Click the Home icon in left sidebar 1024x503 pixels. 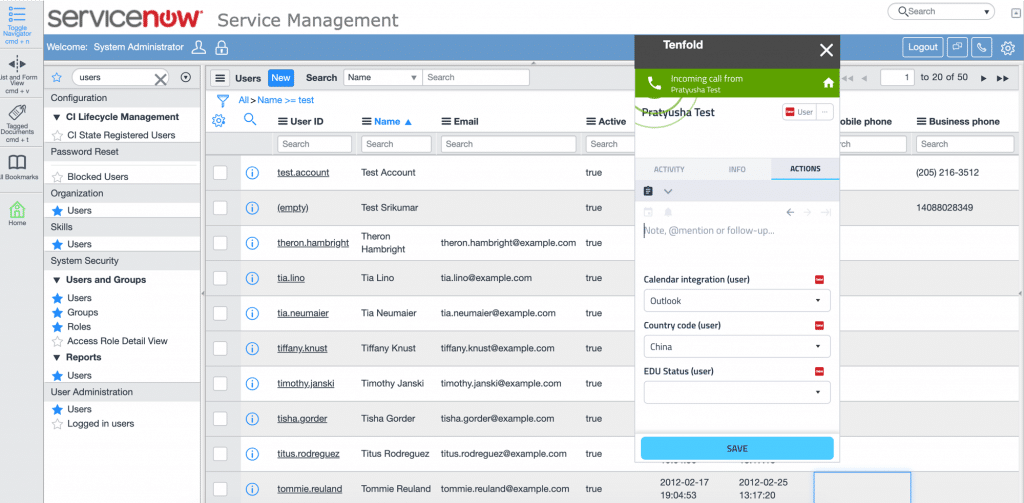pyautogui.click(x=17, y=212)
